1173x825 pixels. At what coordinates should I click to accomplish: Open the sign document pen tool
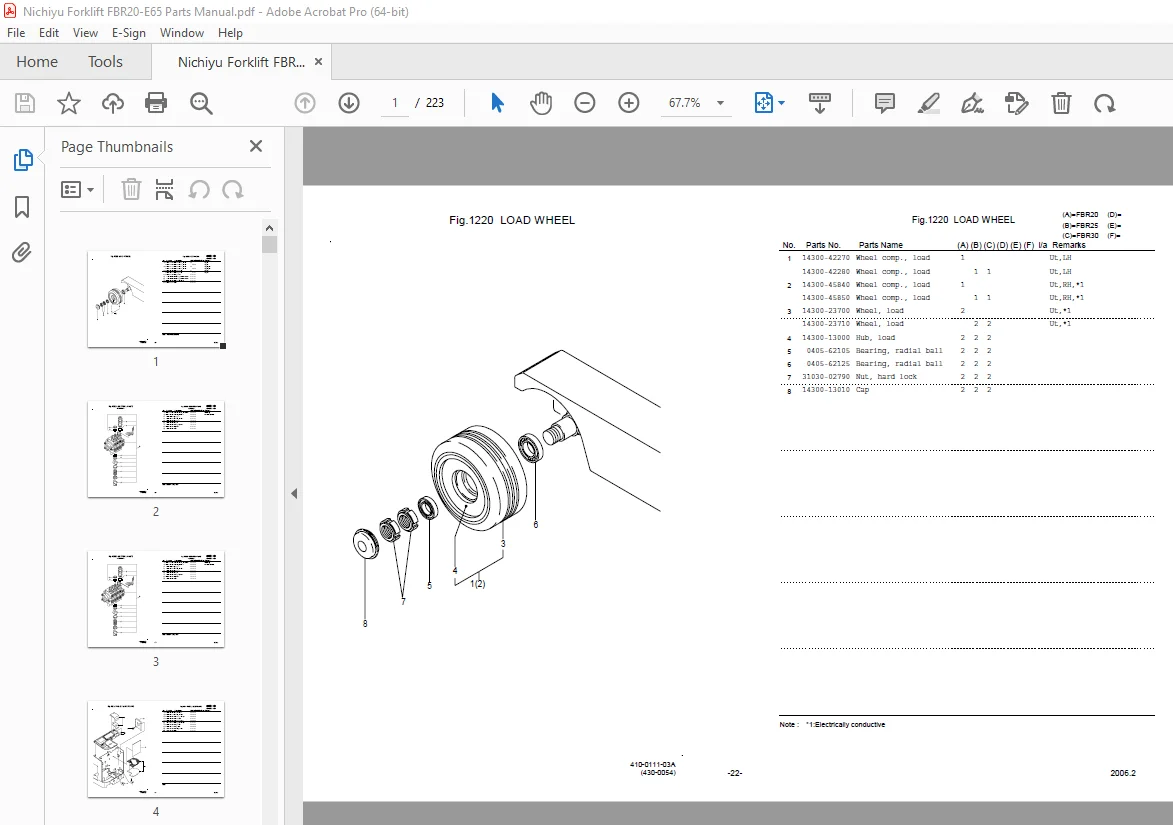coord(973,103)
